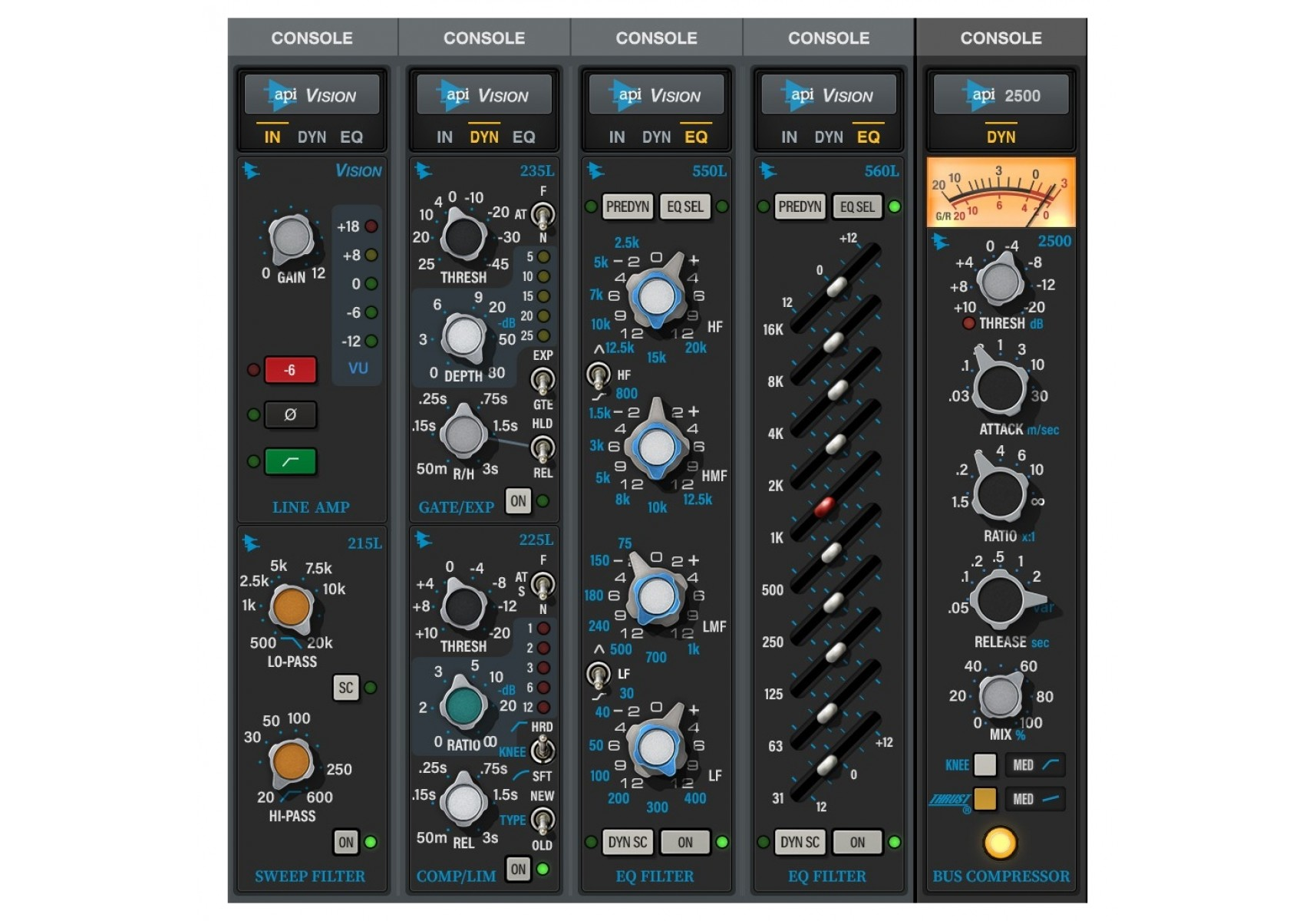The image size is (1316, 921).
Task: Toggle the SC button in the Sweep Filter
Action: click(x=346, y=688)
